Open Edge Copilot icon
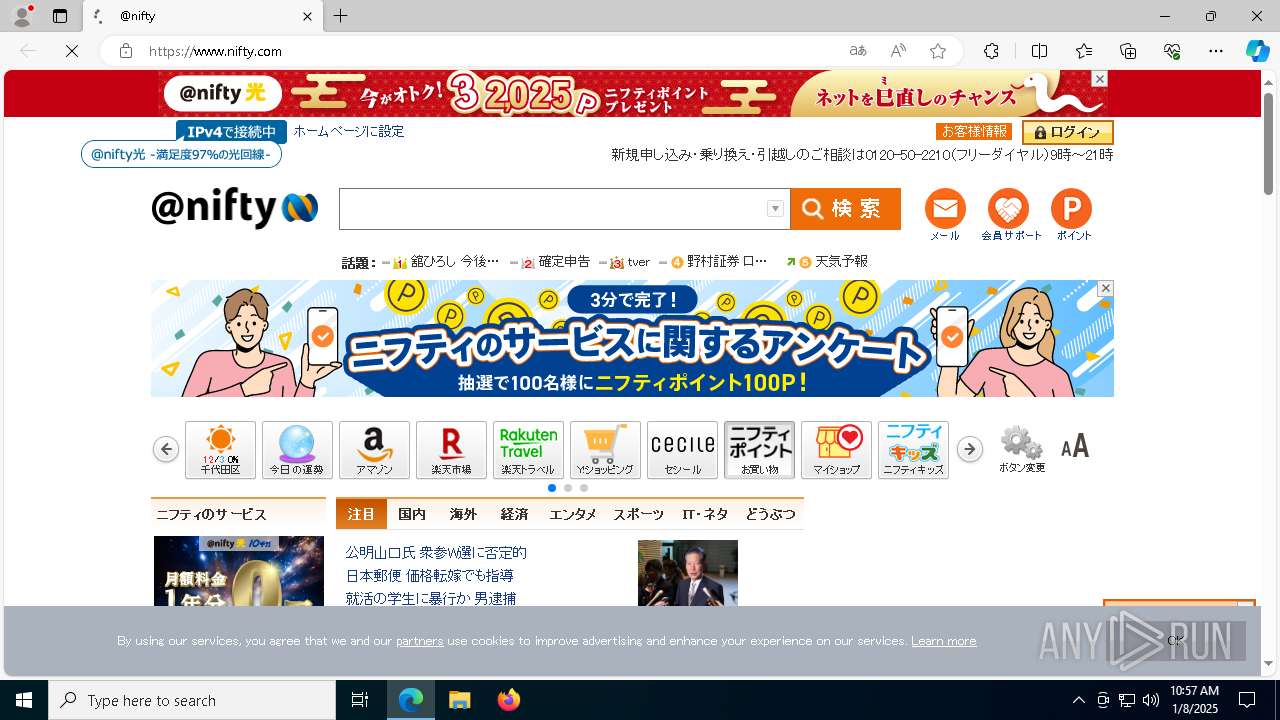Screen dimensions: 1280x720 [x=1257, y=51]
